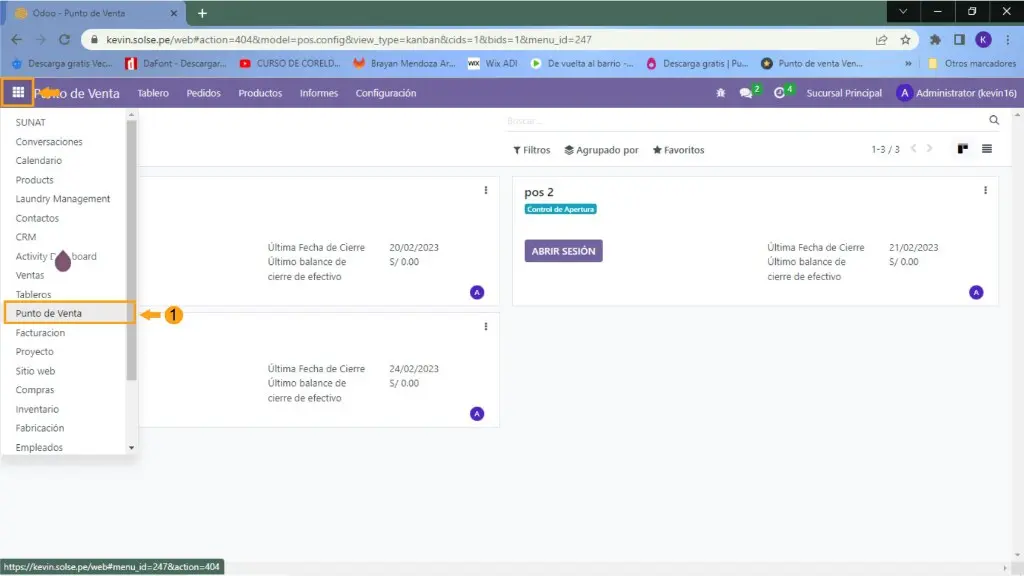Open Administrator user account menu
Viewport: 1024px width, 576px height.
(958, 93)
